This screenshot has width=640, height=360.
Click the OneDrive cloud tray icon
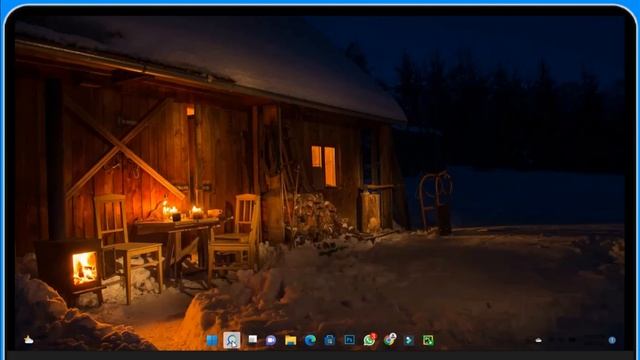[538, 340]
